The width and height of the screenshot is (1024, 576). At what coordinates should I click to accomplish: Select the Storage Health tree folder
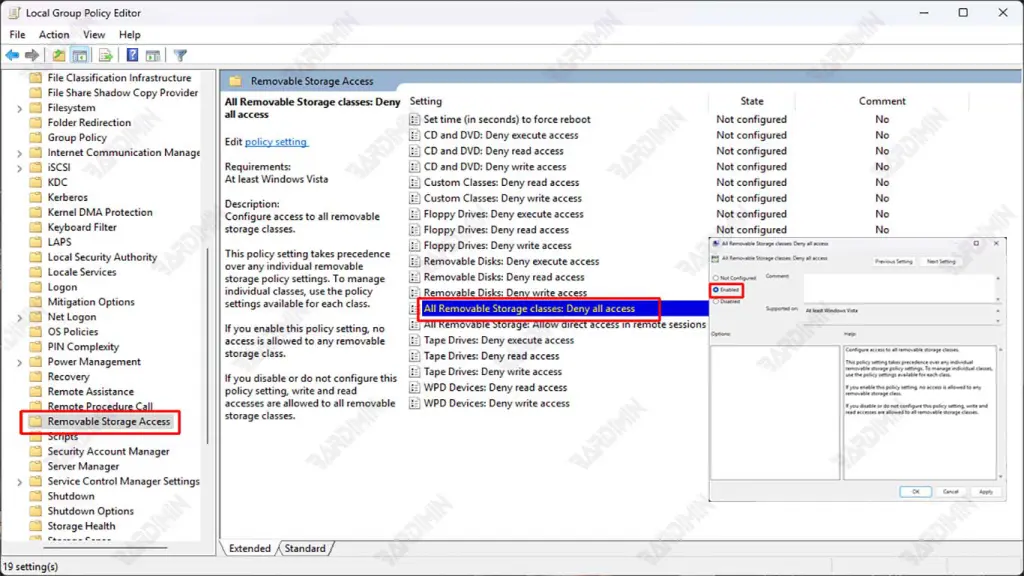81,526
